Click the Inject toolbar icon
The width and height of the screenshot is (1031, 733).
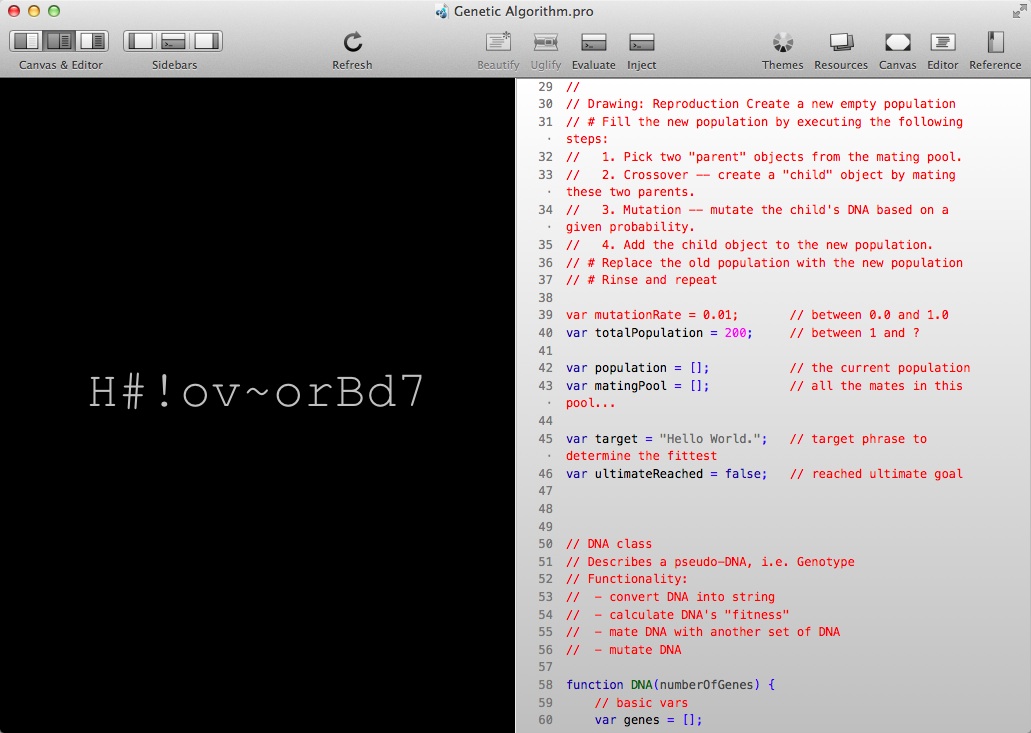click(641, 42)
